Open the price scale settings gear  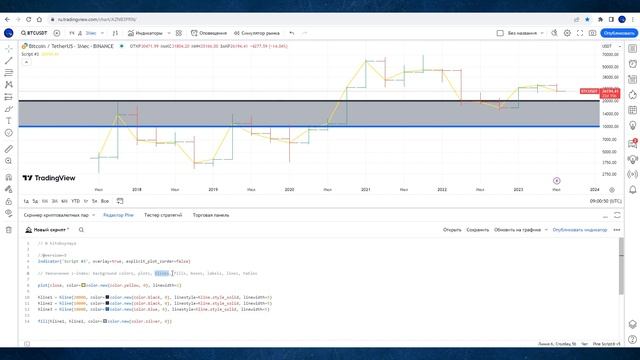click(x=612, y=190)
